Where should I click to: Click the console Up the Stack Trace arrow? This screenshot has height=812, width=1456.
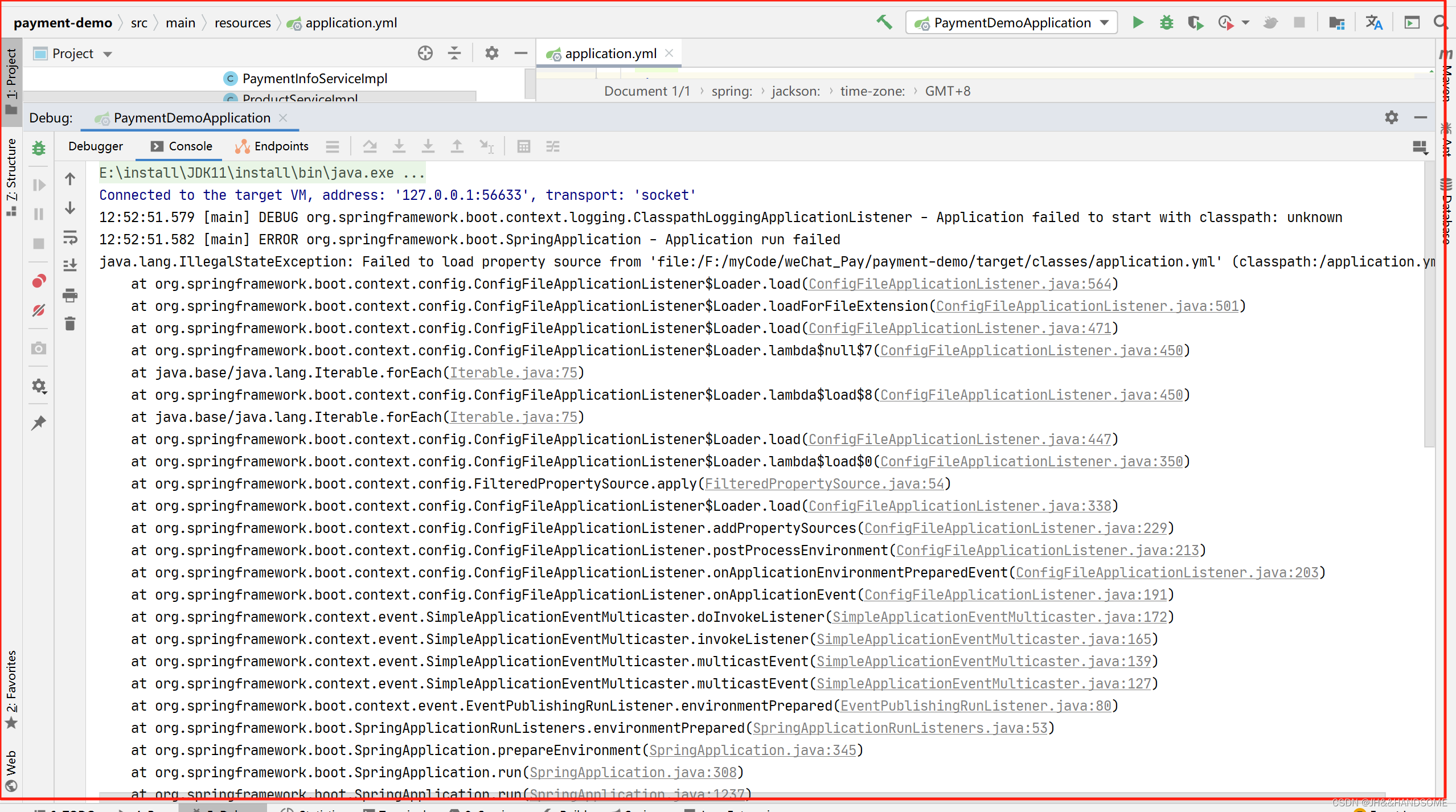pyautogui.click(x=70, y=179)
